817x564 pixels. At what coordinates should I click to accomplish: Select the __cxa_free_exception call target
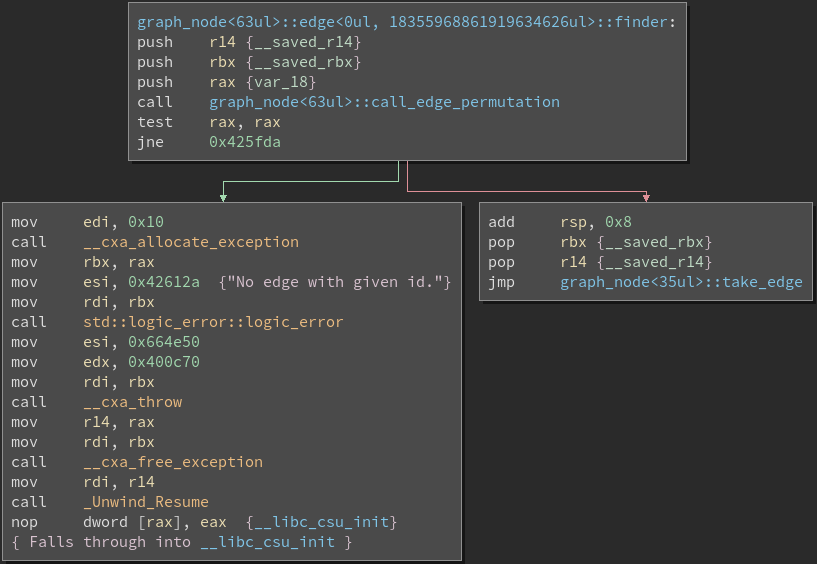click(173, 462)
